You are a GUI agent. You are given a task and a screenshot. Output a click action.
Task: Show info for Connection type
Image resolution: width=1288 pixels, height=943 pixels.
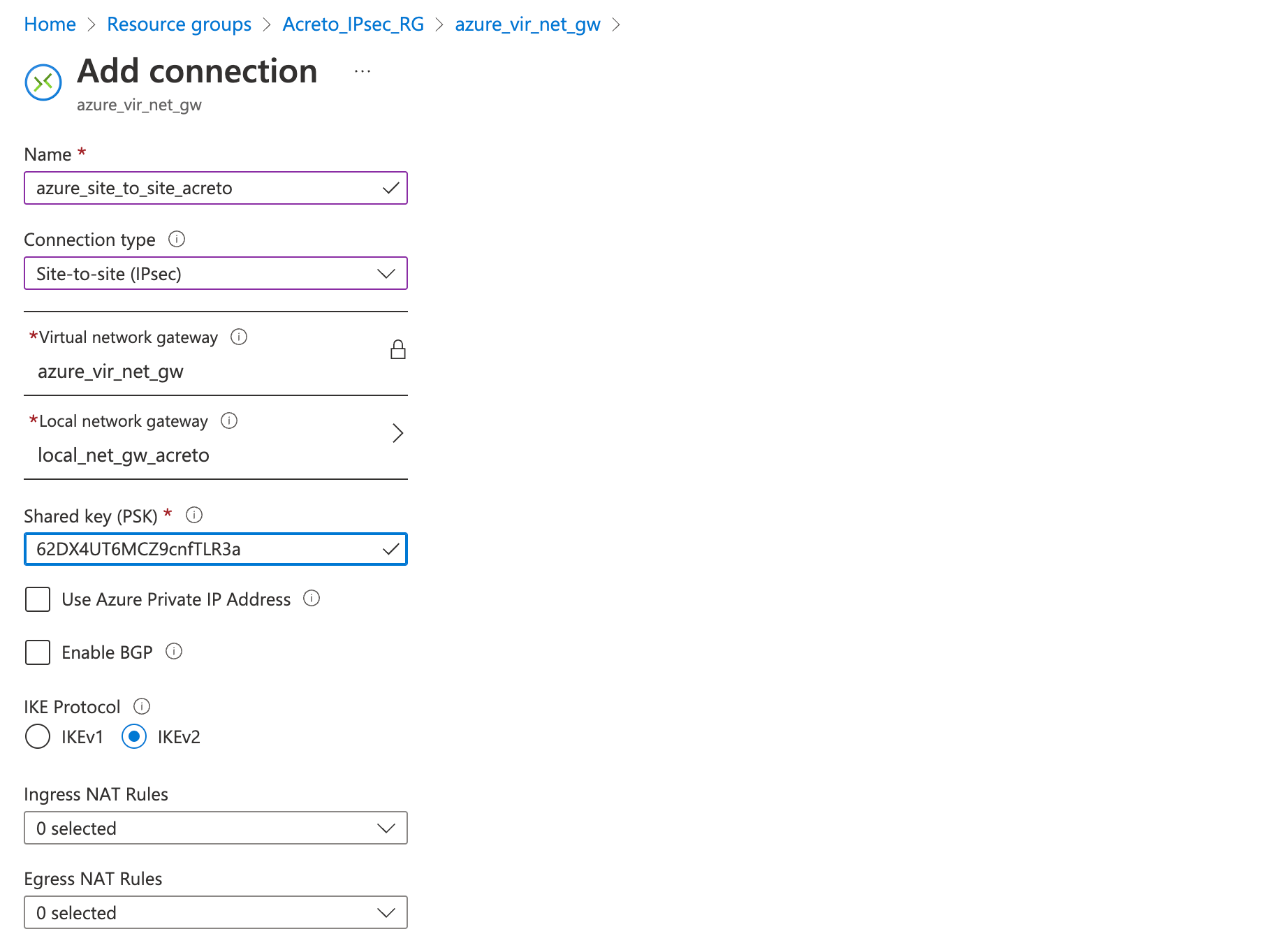pyautogui.click(x=177, y=239)
